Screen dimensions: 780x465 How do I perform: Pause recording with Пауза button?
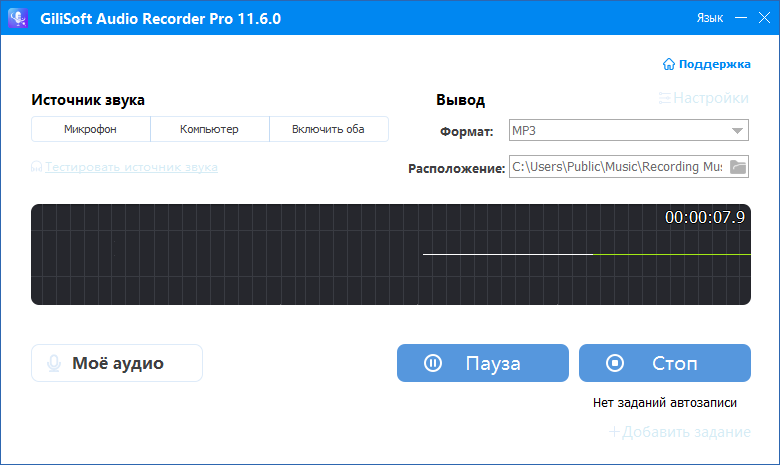[483, 363]
